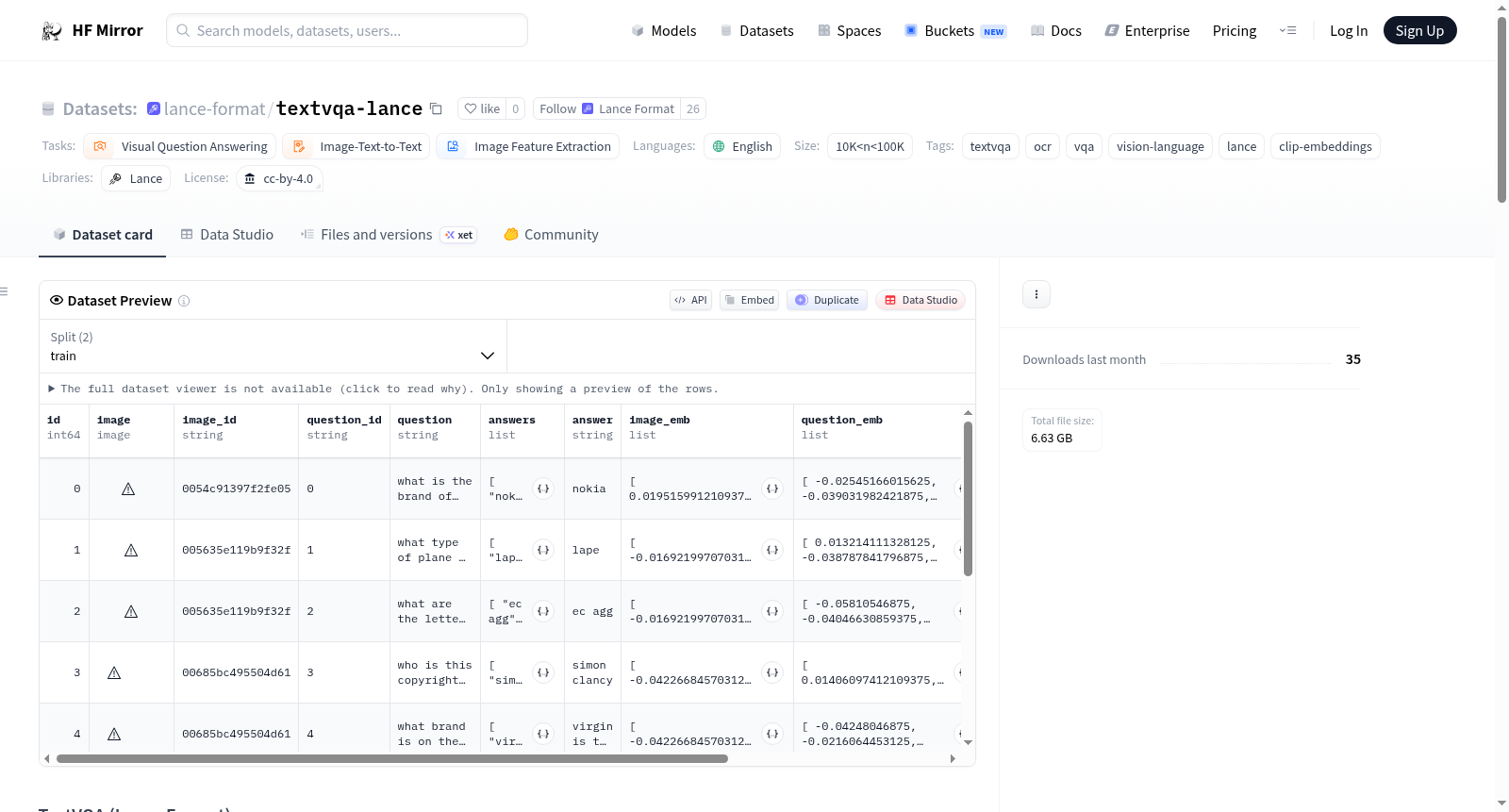Screen dimensions: 1509x812
Task: Click the clip-embeddings tag
Action: point(1325,146)
